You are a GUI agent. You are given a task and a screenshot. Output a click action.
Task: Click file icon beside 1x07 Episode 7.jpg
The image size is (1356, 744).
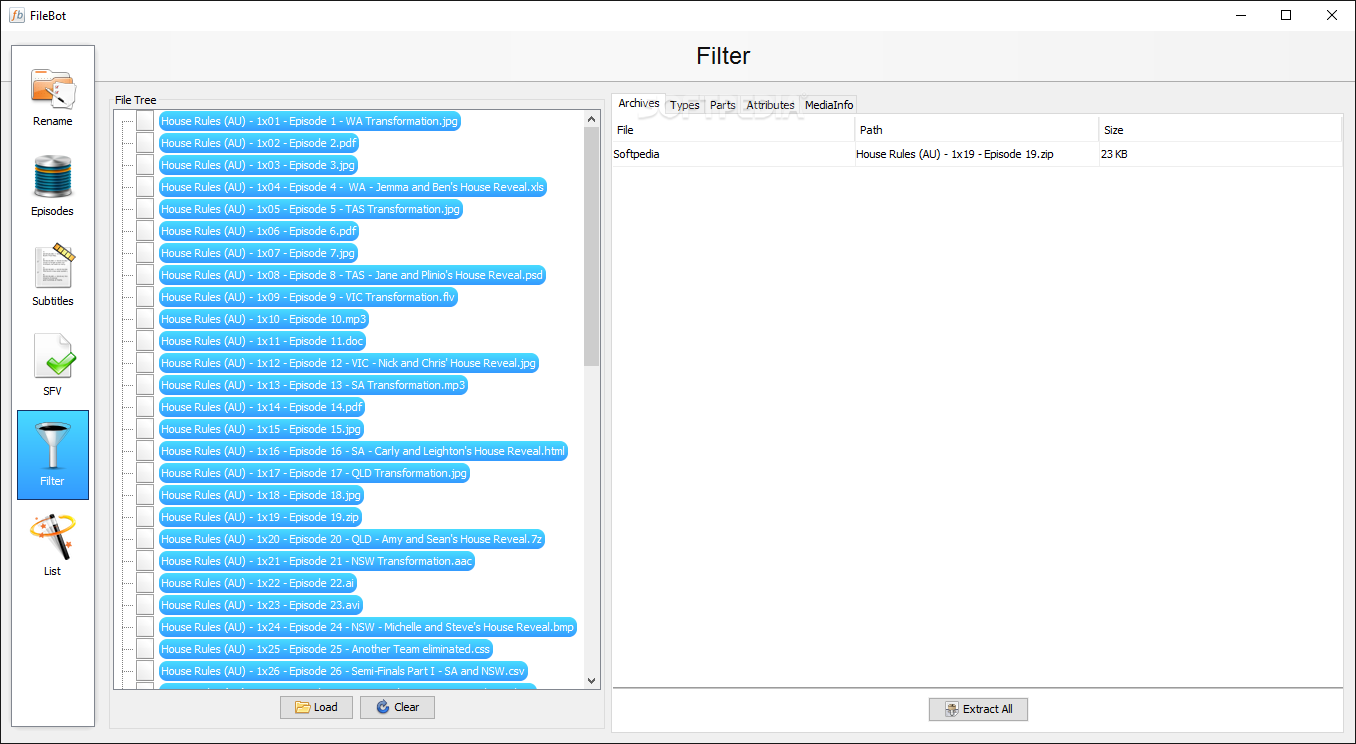pyautogui.click(x=145, y=253)
